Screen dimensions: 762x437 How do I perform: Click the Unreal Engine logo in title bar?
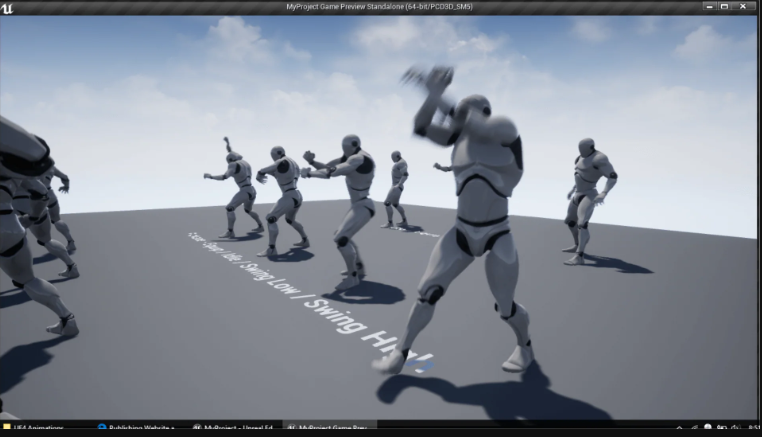(7, 8)
